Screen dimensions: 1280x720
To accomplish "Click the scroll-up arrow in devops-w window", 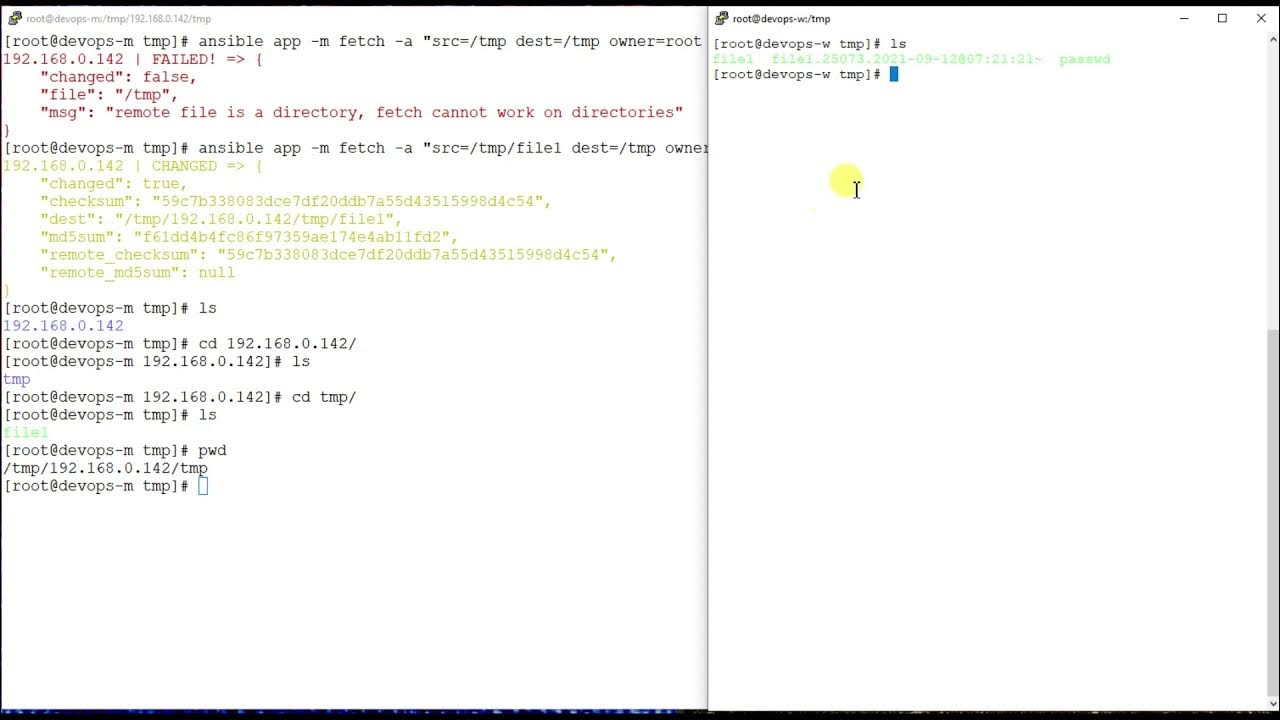I will [x=1273, y=37].
